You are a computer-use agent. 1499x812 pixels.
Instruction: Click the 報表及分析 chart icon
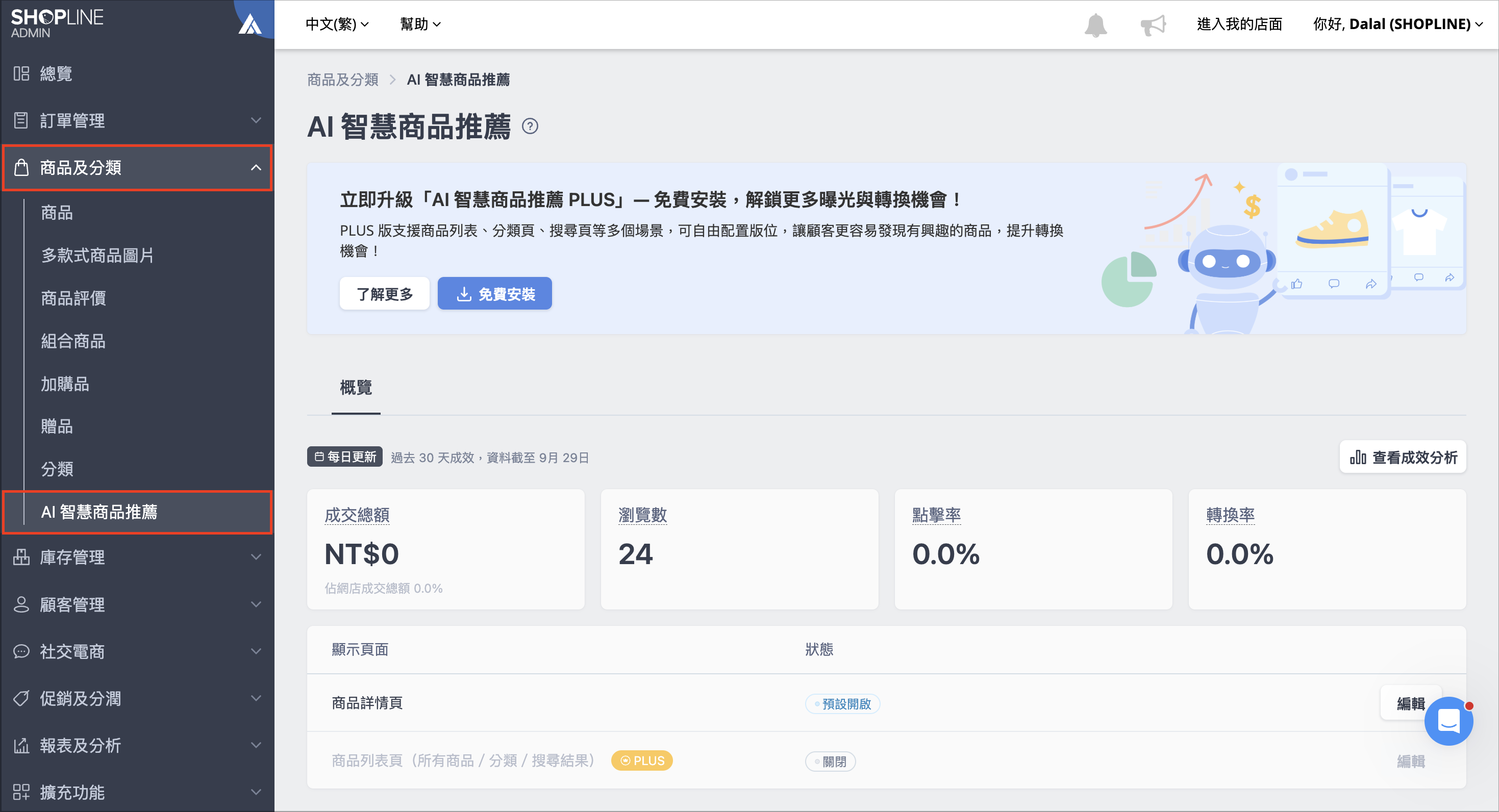coord(21,745)
